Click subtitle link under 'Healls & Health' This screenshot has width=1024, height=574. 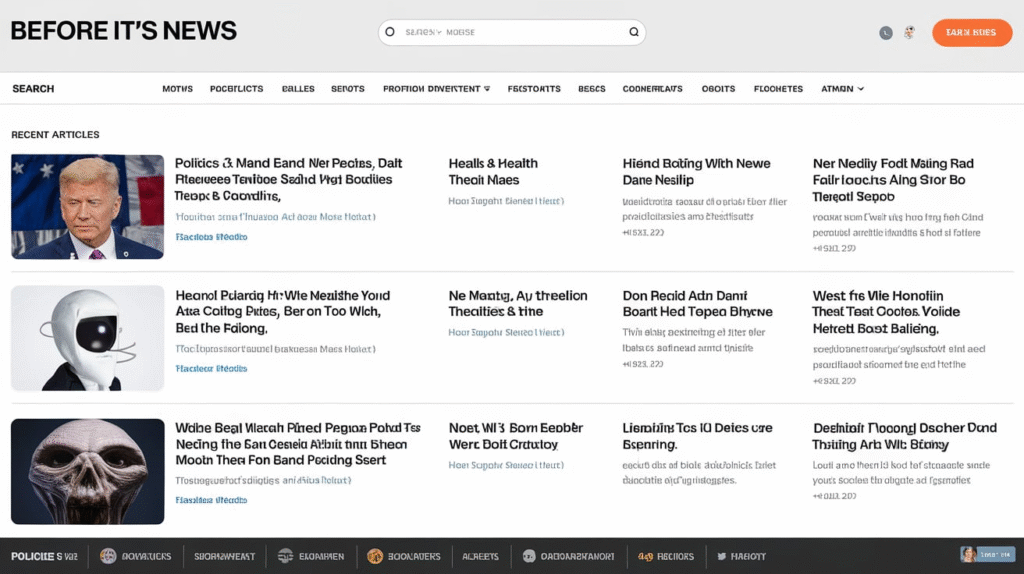(x=506, y=201)
